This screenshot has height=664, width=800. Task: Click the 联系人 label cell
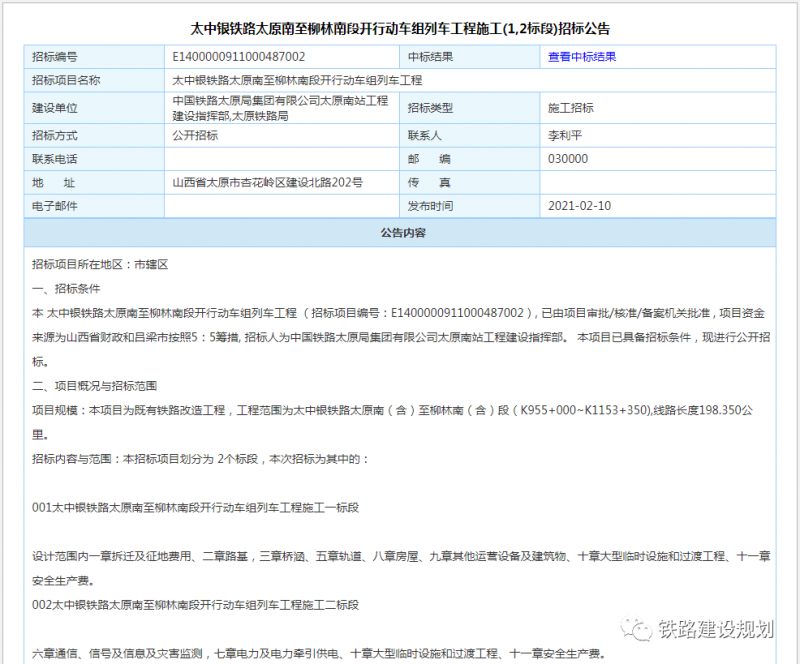(x=469, y=135)
